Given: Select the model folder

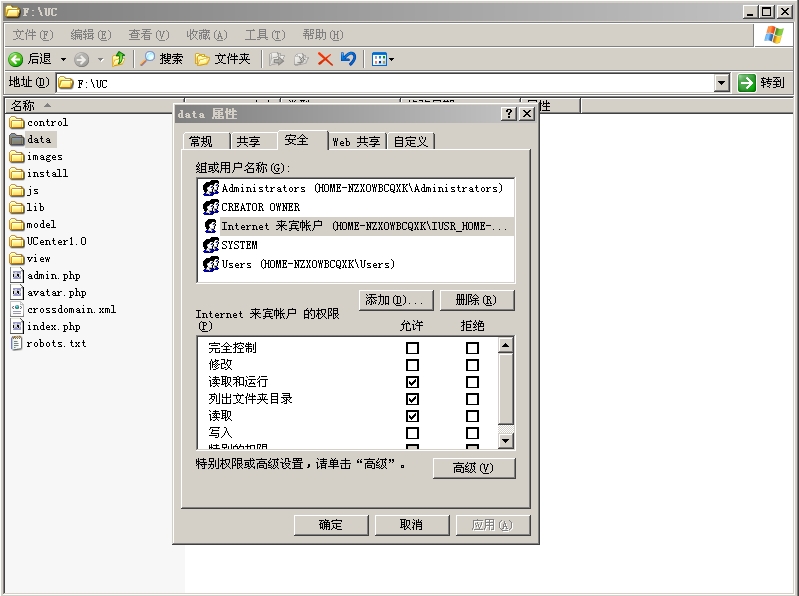Looking at the screenshot, I should point(33,224).
